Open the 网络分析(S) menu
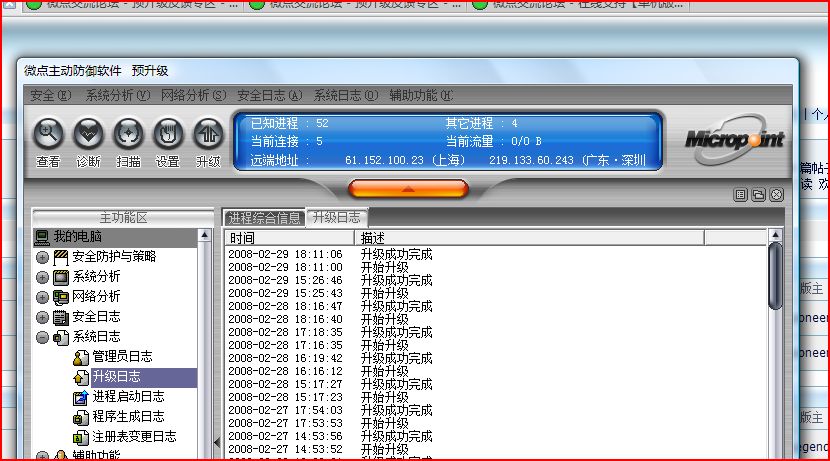Viewport: 830px width, 461px height. [x=193, y=95]
